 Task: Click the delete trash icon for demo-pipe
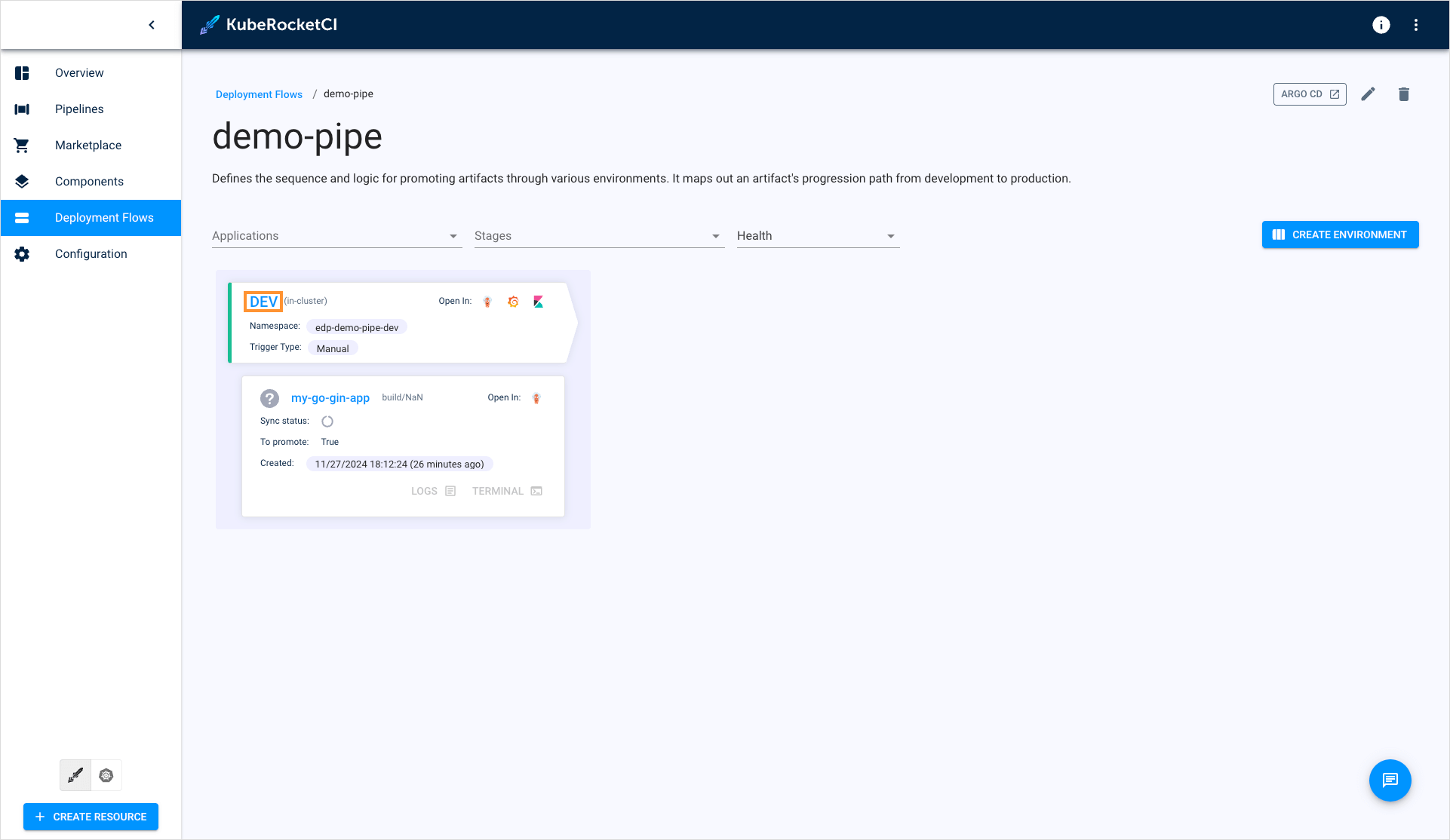coord(1404,94)
